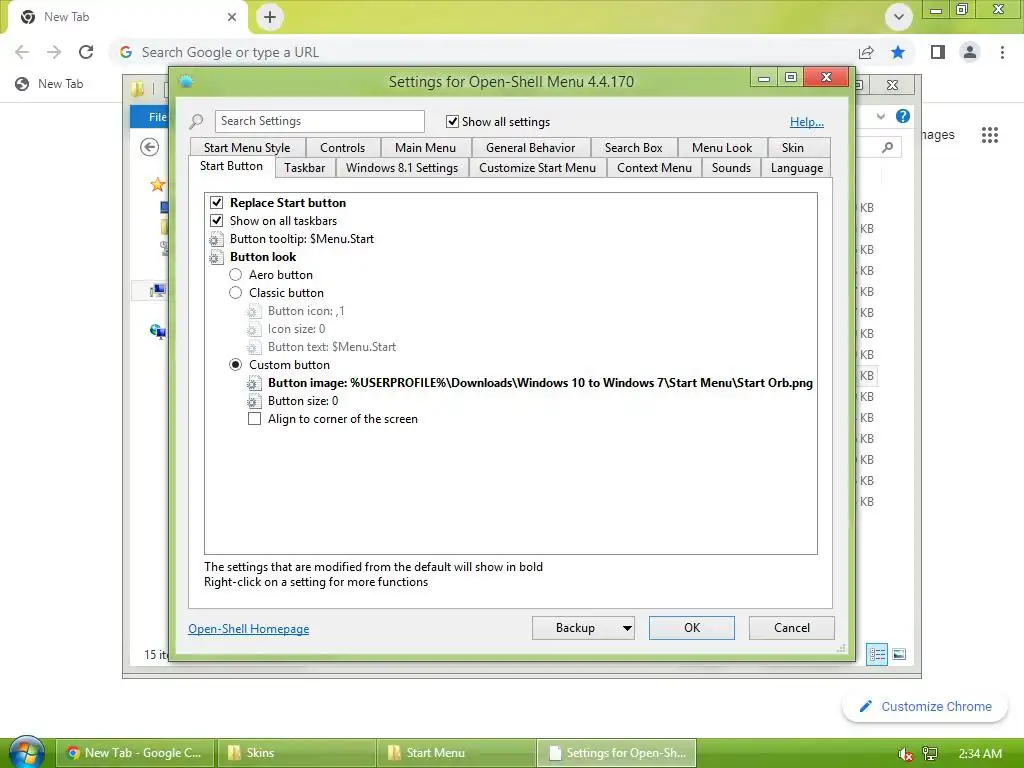The image size is (1024, 768).
Task: Click Explorer back arrow button
Action: (150, 148)
